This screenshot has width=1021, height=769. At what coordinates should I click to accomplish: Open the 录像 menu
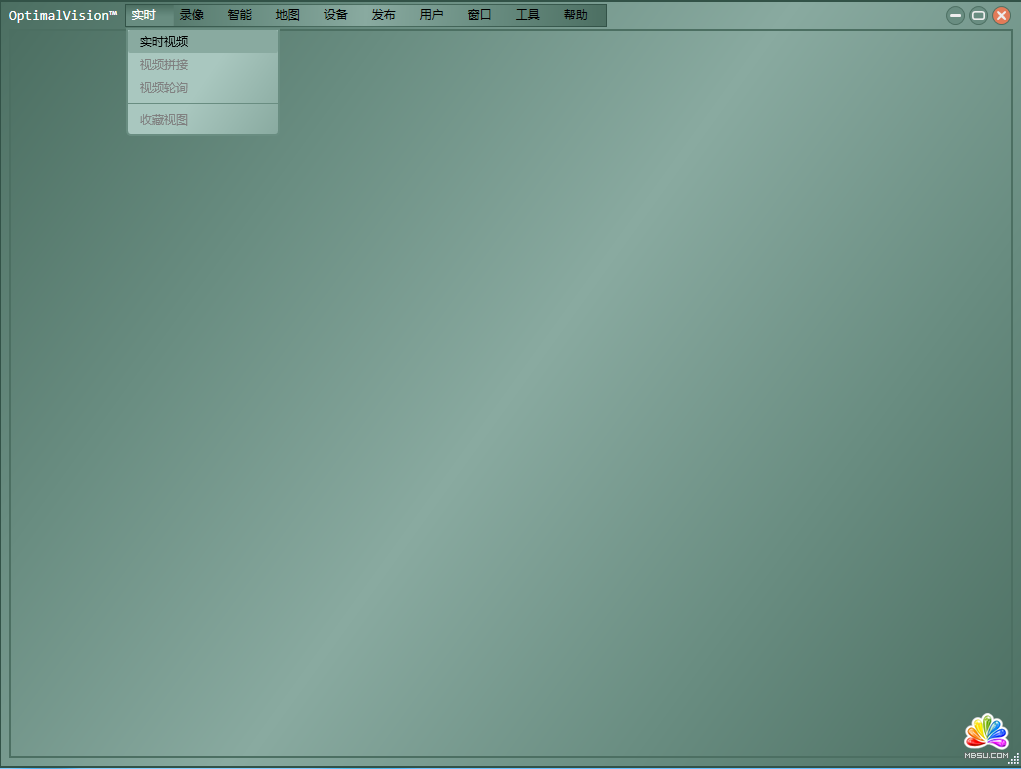point(192,15)
